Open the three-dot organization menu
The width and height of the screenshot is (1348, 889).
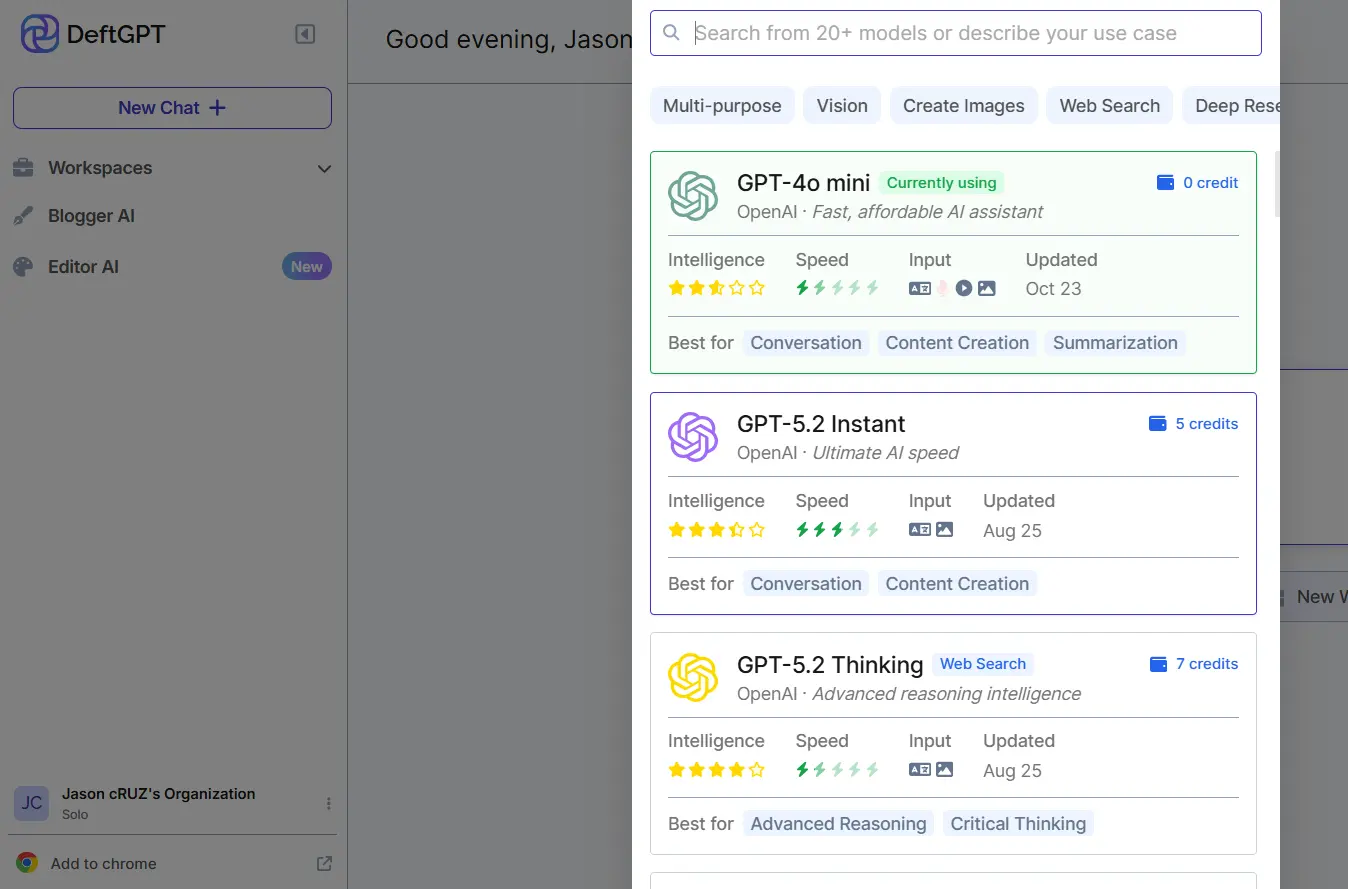point(329,803)
